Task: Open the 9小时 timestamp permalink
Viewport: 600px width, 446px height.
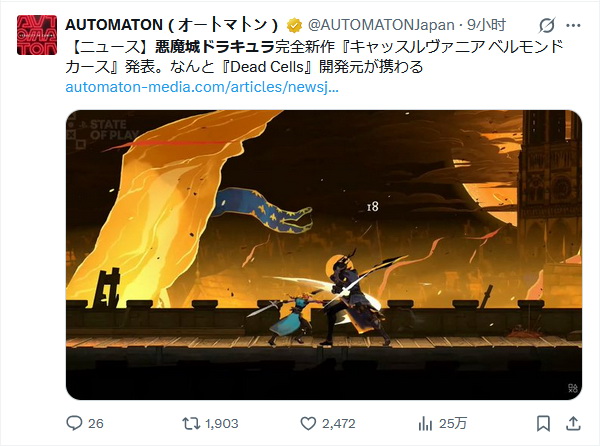Action: (486, 25)
